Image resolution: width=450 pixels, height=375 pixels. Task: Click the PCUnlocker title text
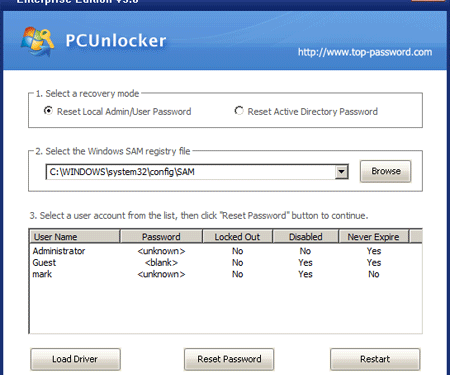(115, 41)
